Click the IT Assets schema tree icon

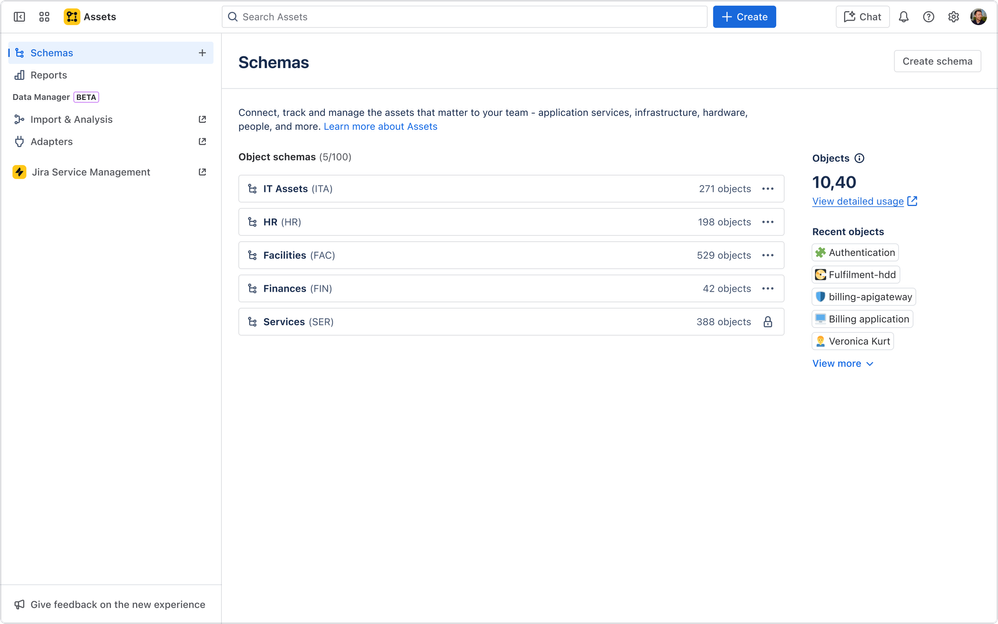[252, 188]
